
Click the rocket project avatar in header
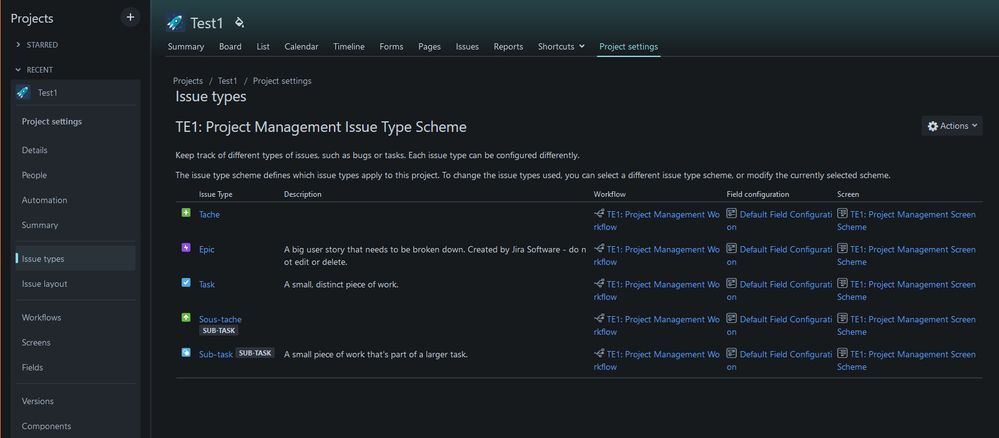pyautogui.click(x=175, y=22)
